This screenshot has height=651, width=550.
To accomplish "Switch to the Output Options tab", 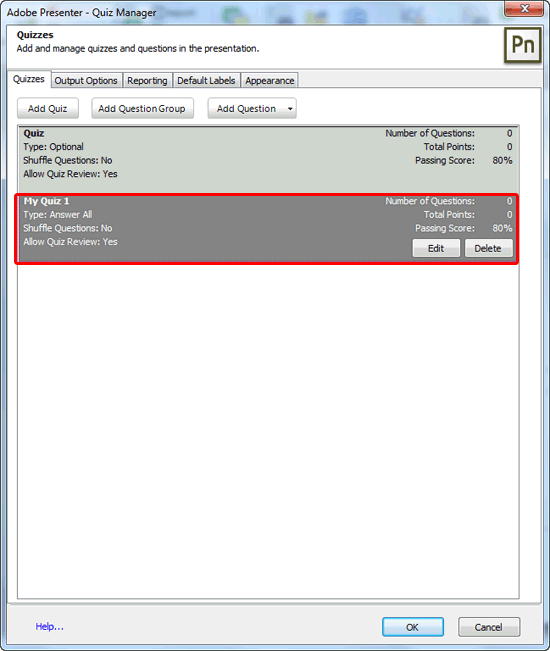I will (x=86, y=81).
